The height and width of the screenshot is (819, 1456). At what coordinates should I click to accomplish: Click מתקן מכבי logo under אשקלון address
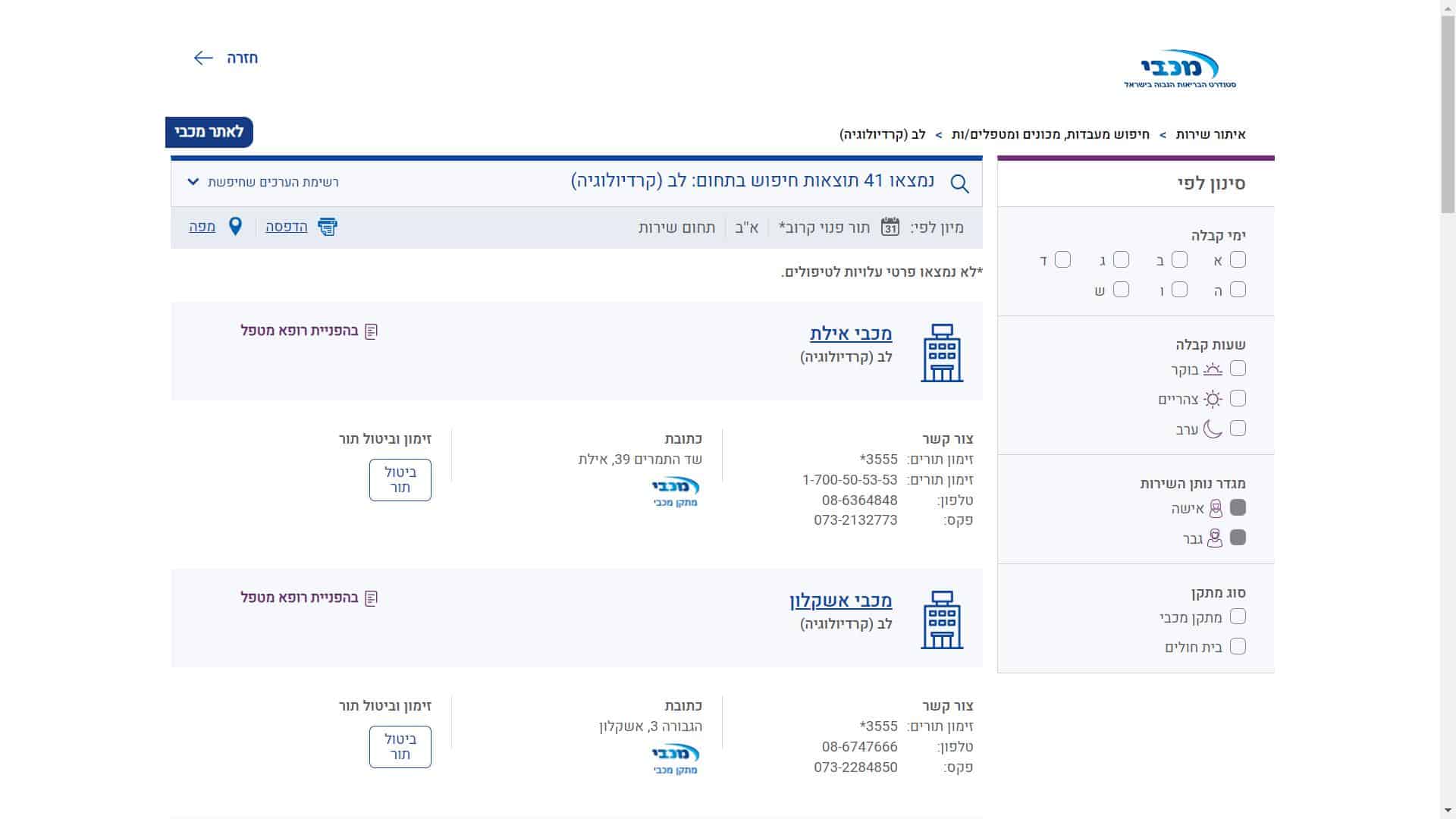(676, 758)
